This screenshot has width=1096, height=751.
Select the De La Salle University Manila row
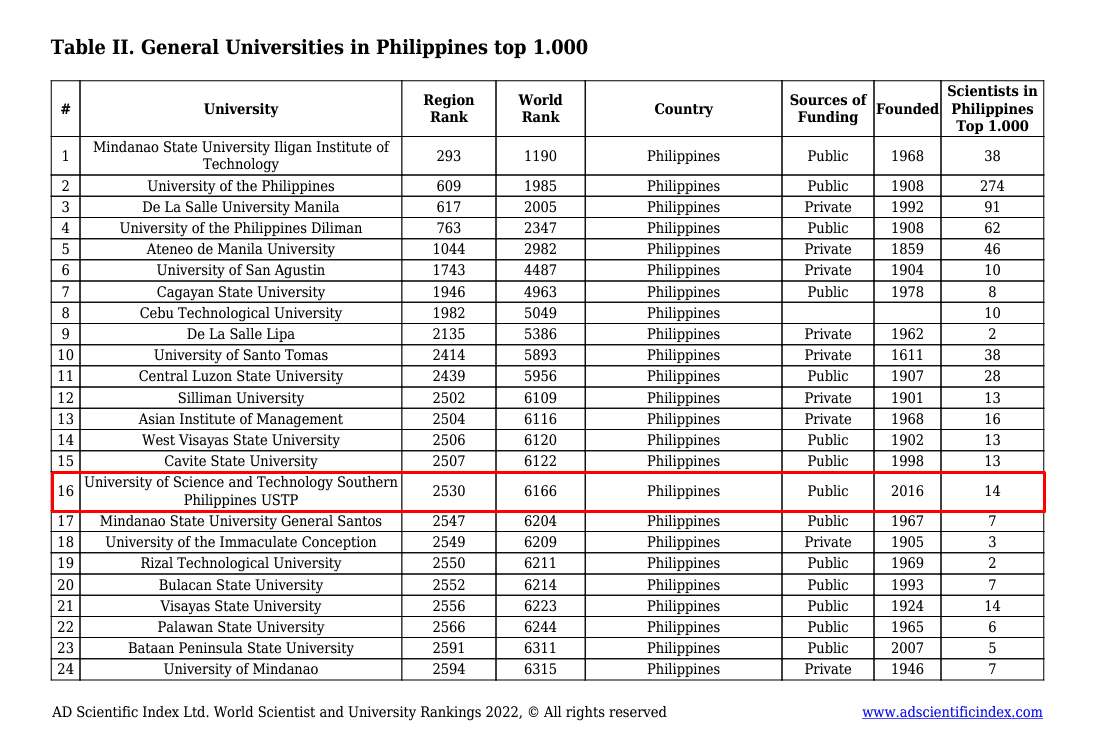click(240, 206)
